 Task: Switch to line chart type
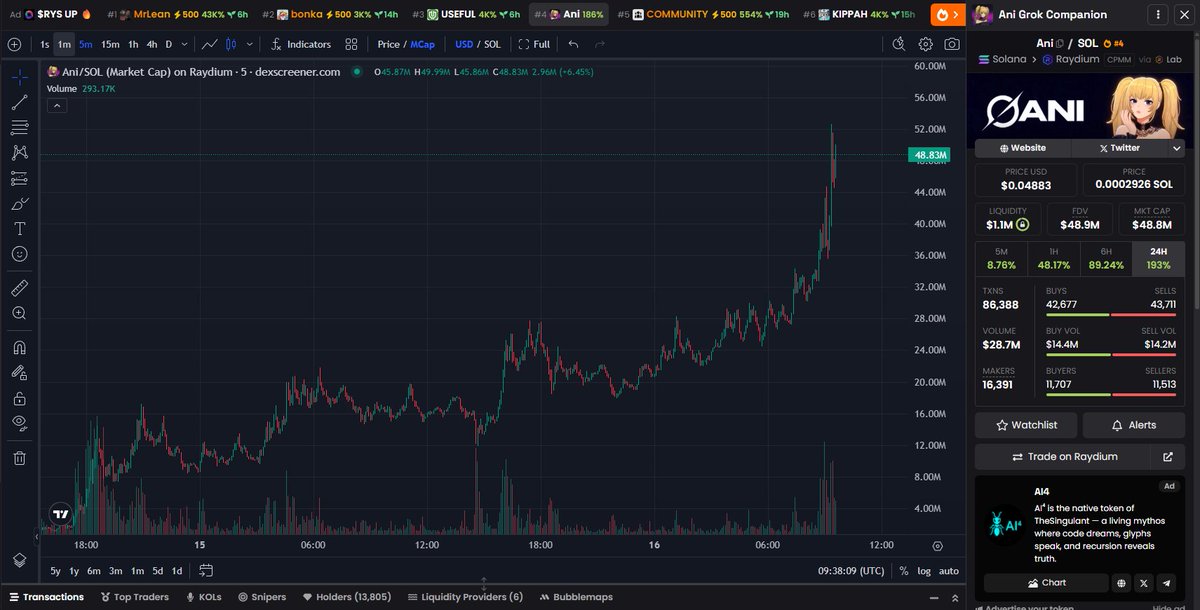tap(210, 44)
